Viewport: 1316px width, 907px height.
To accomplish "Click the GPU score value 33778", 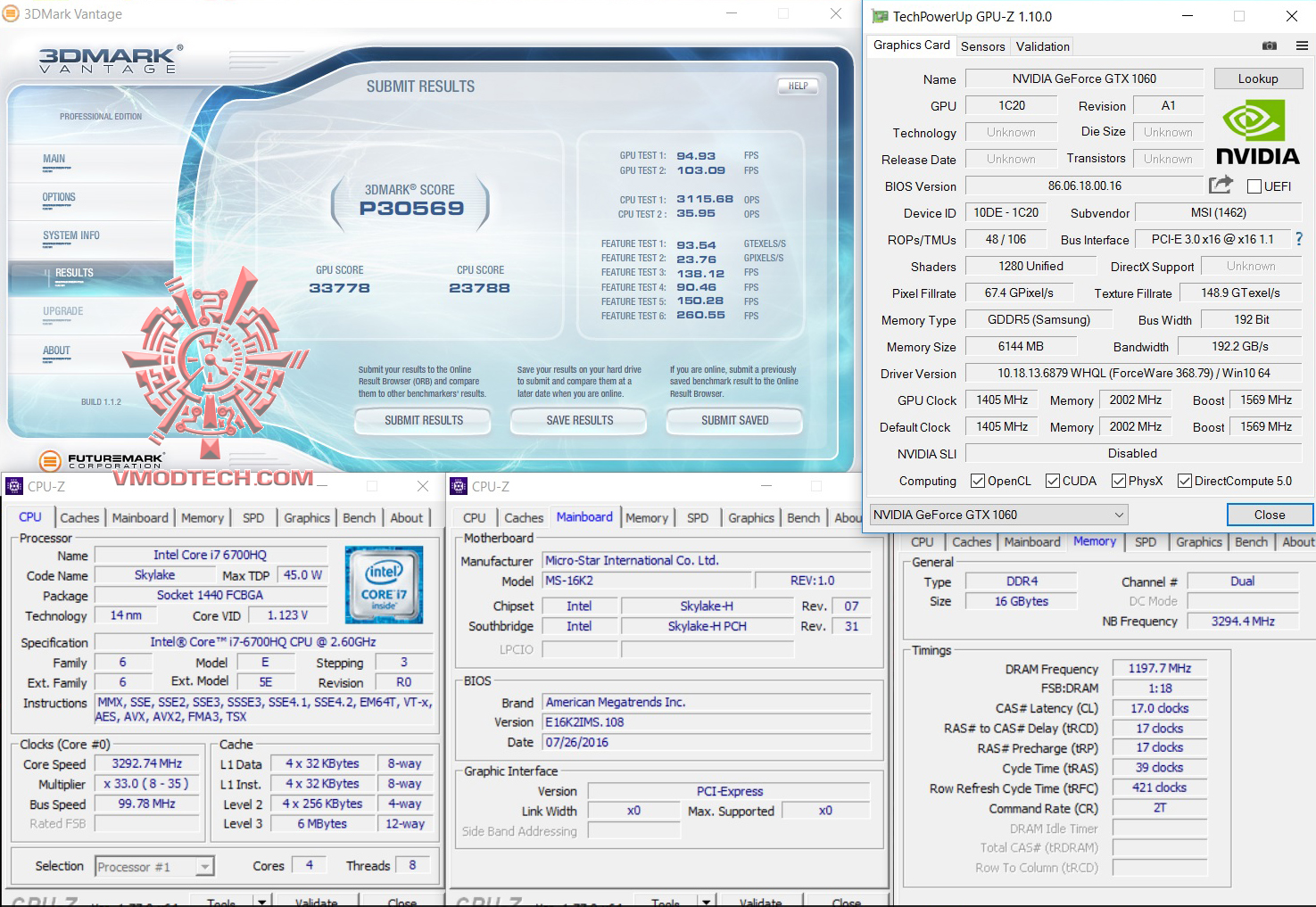I will (x=340, y=288).
